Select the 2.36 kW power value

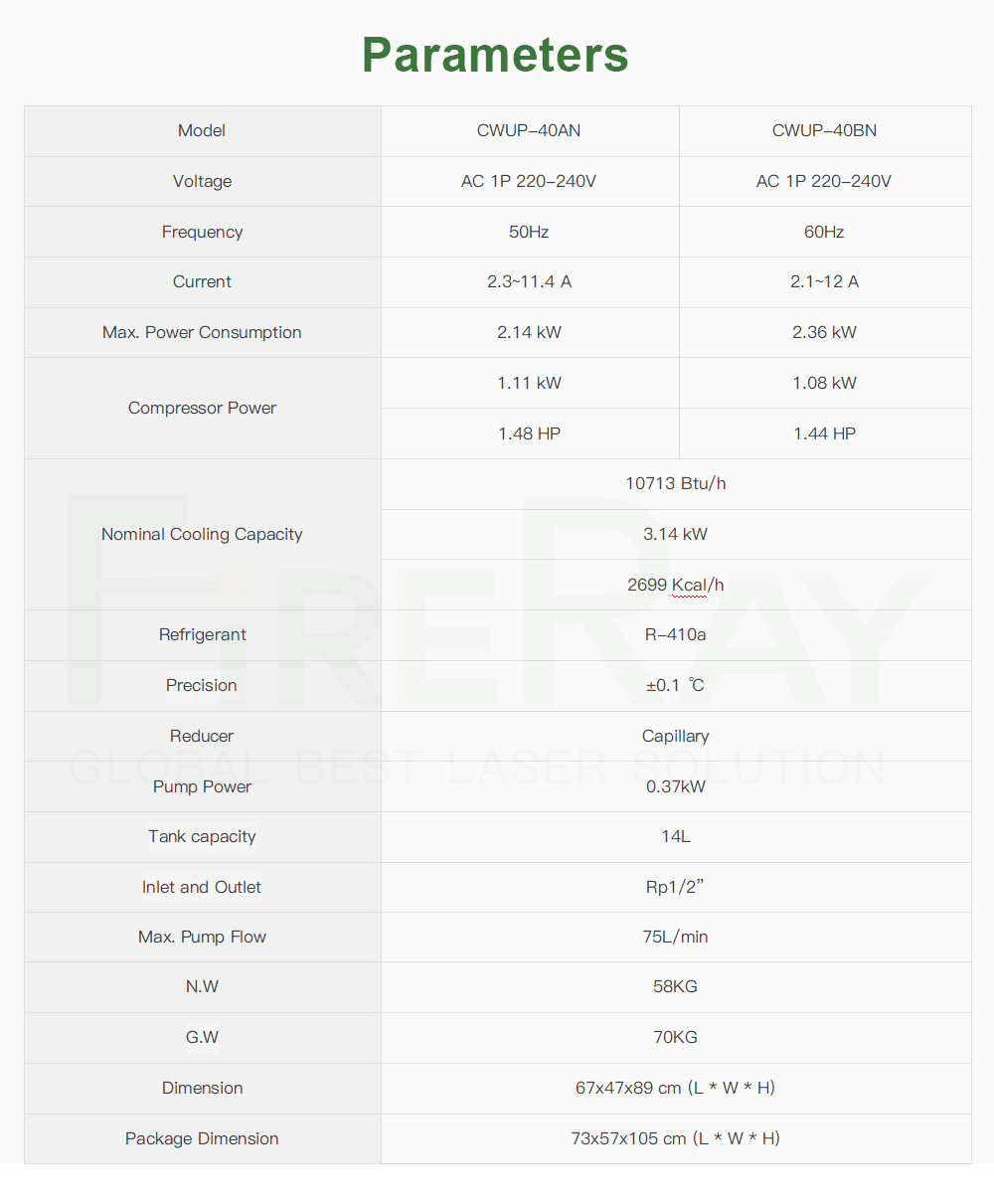click(824, 333)
